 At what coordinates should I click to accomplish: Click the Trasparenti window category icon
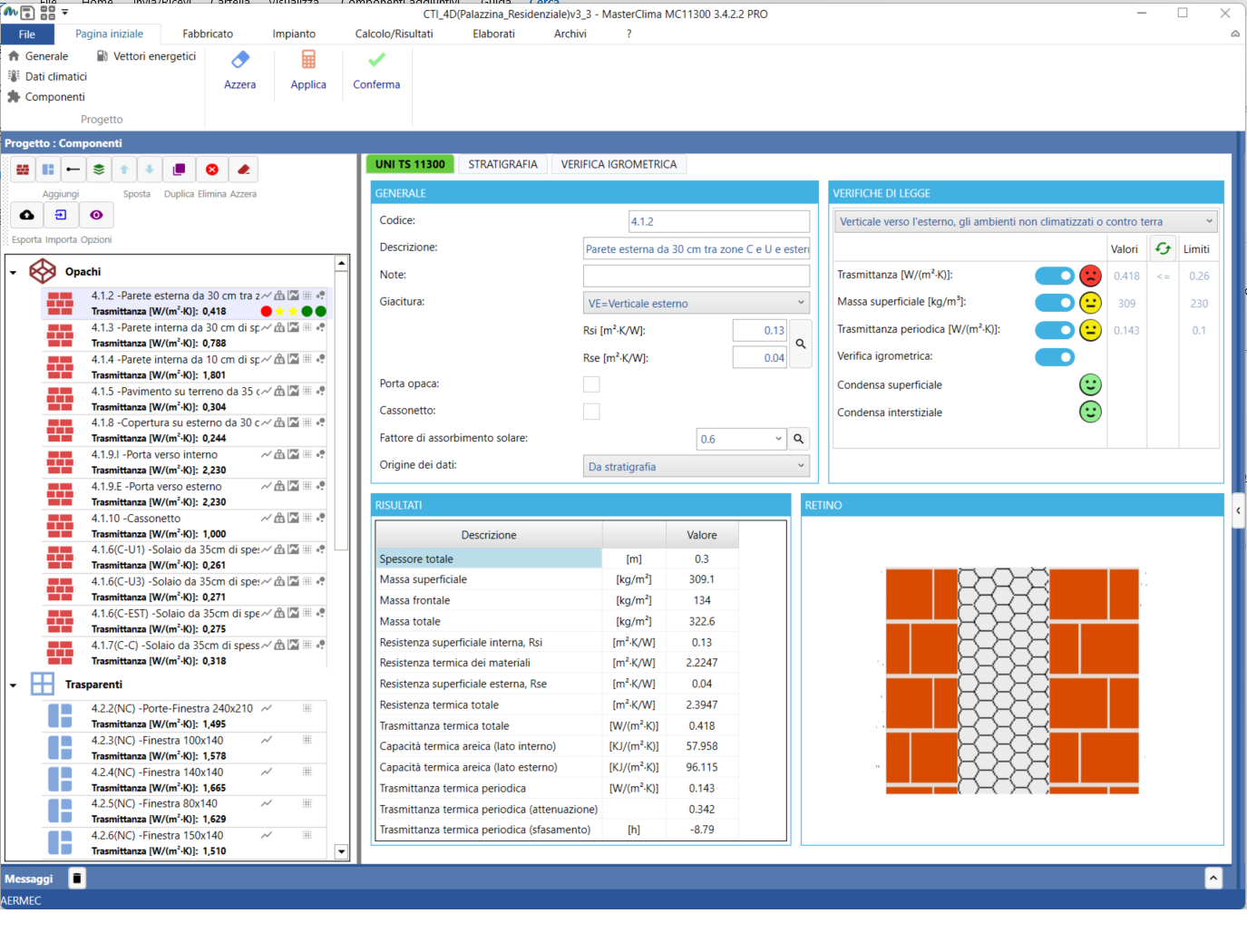point(43,684)
